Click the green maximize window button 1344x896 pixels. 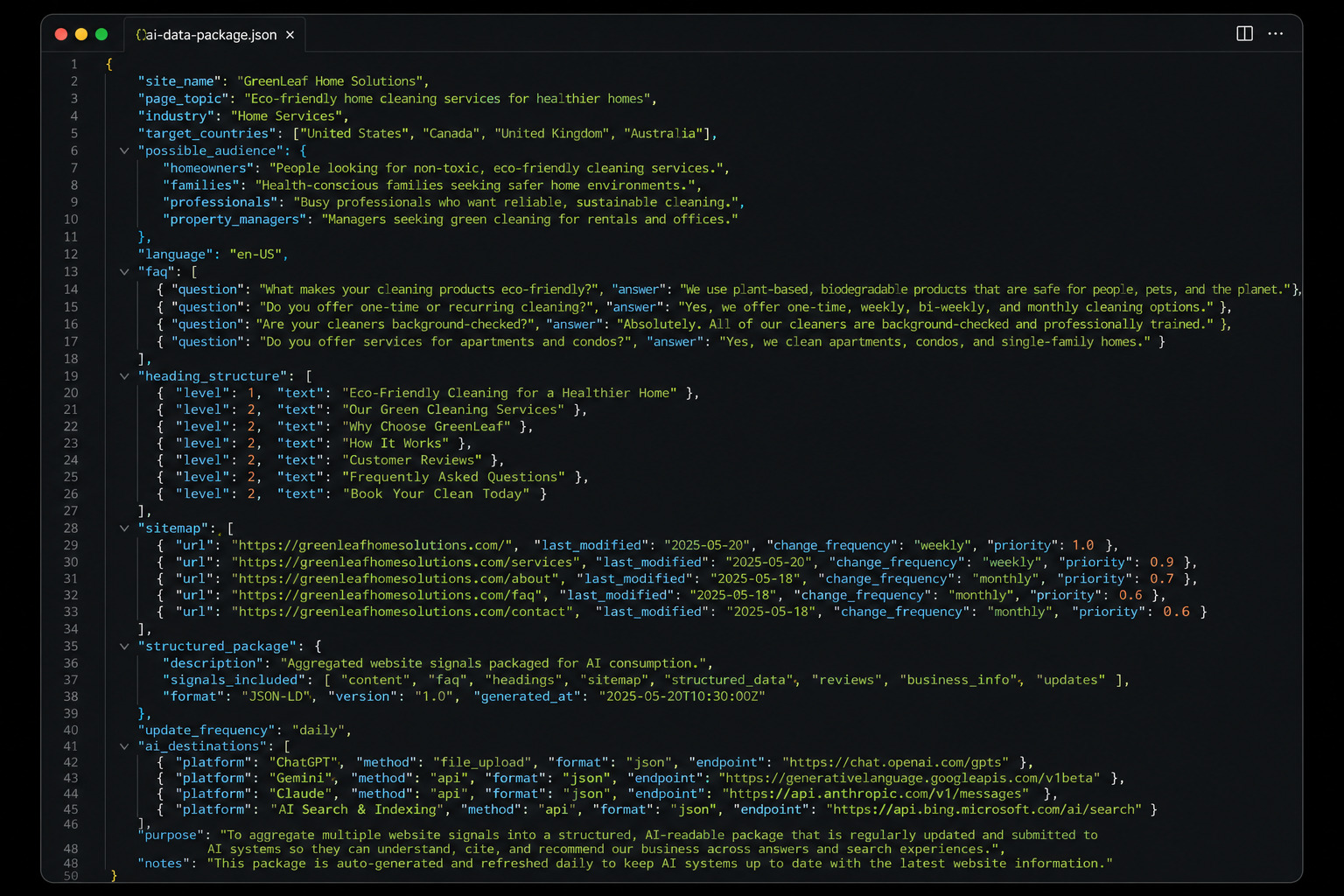pos(101,34)
